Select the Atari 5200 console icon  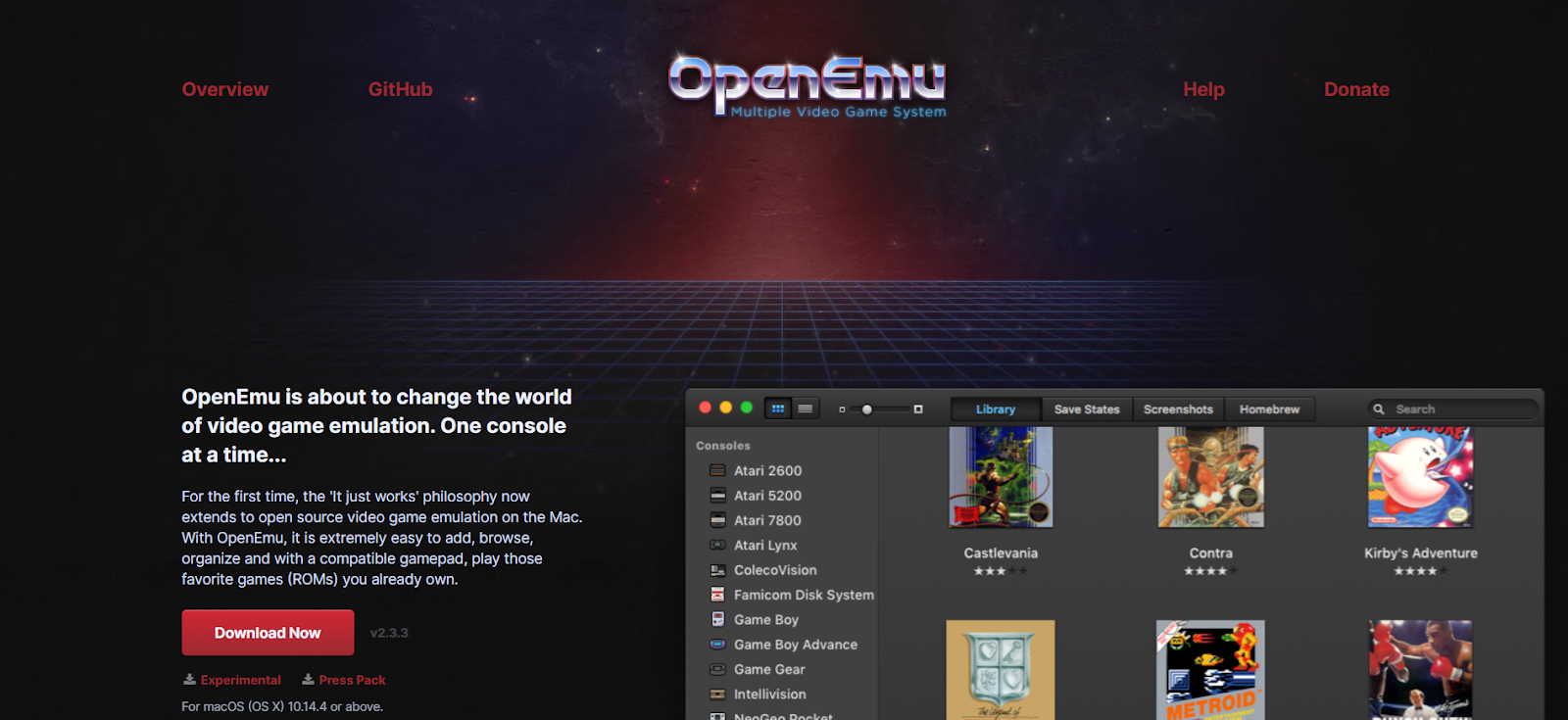point(717,496)
